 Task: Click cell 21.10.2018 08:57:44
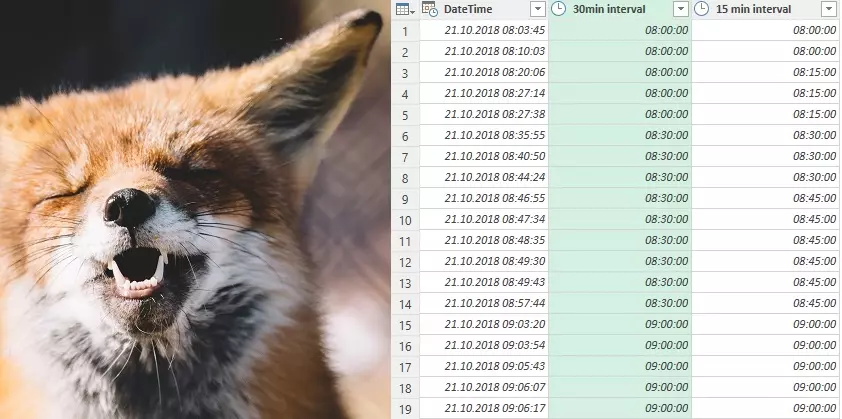(484, 303)
